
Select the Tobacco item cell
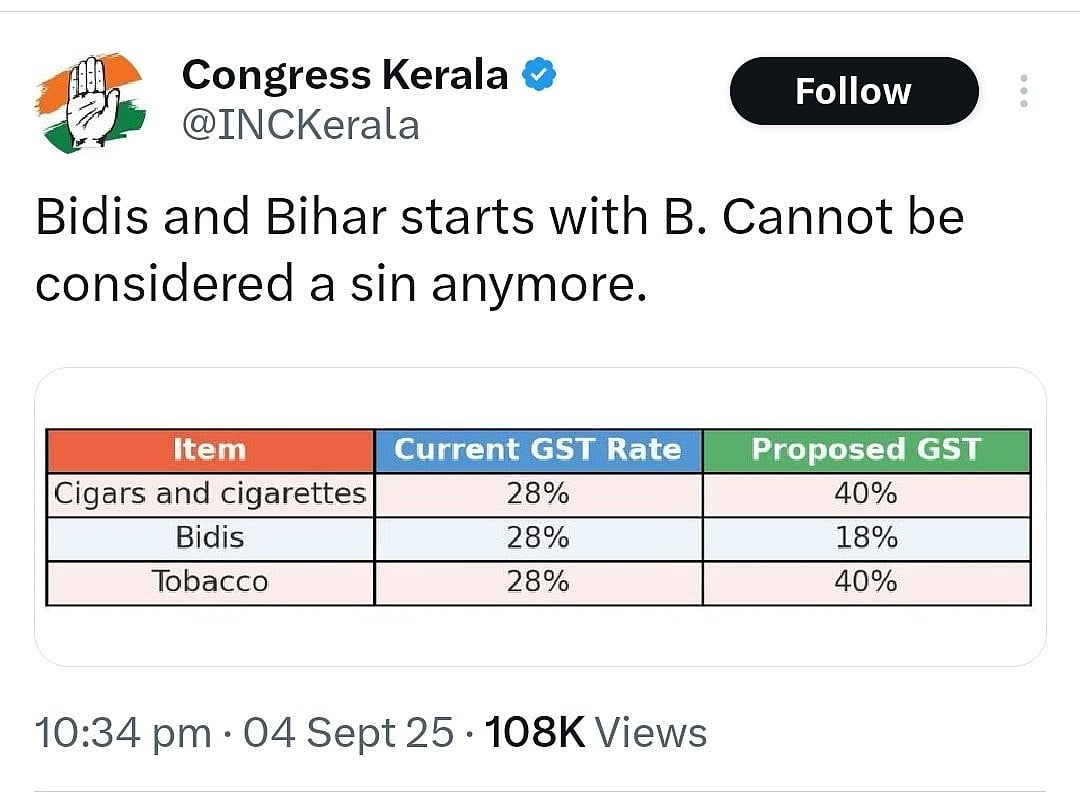210,582
